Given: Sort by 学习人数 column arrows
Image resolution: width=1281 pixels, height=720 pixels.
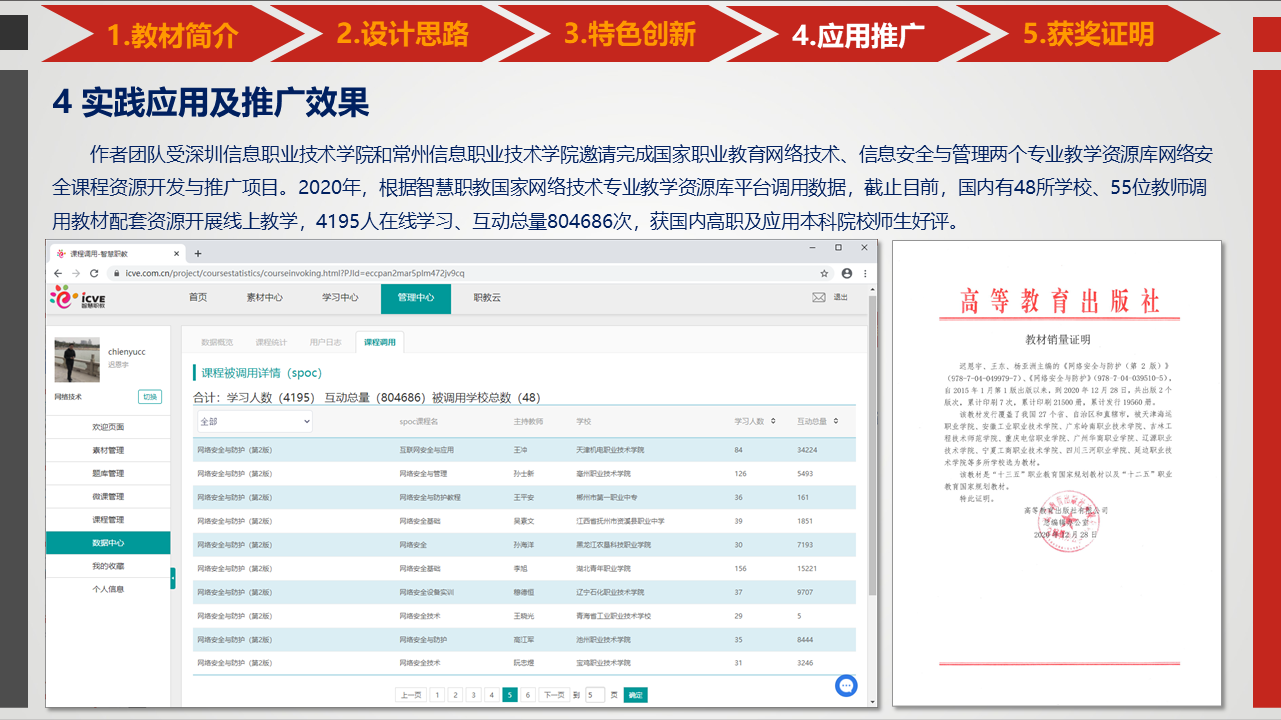Looking at the screenshot, I should click(773, 421).
